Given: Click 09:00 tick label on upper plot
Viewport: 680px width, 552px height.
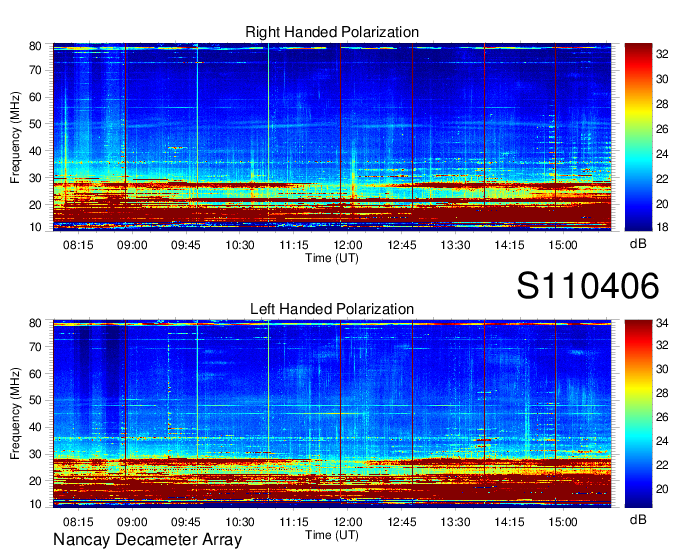Looking at the screenshot, I should tap(132, 245).
